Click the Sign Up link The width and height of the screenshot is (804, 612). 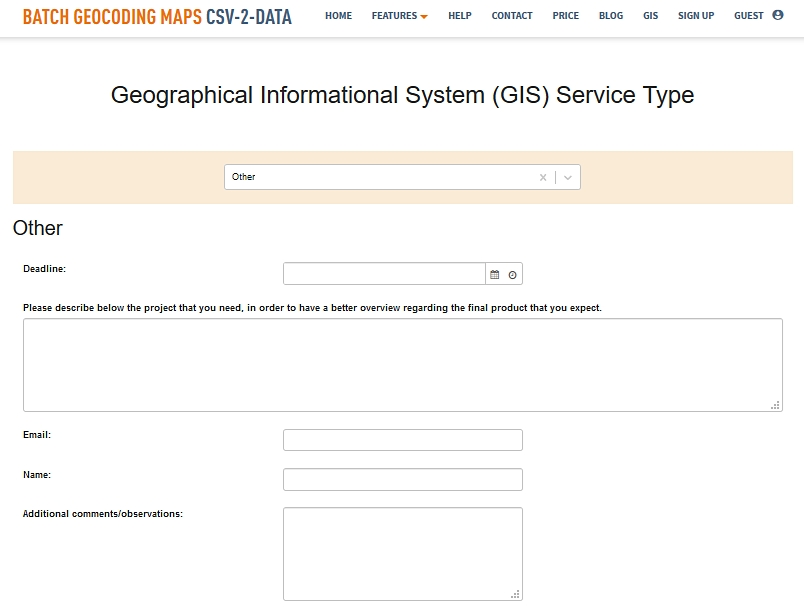[696, 16]
